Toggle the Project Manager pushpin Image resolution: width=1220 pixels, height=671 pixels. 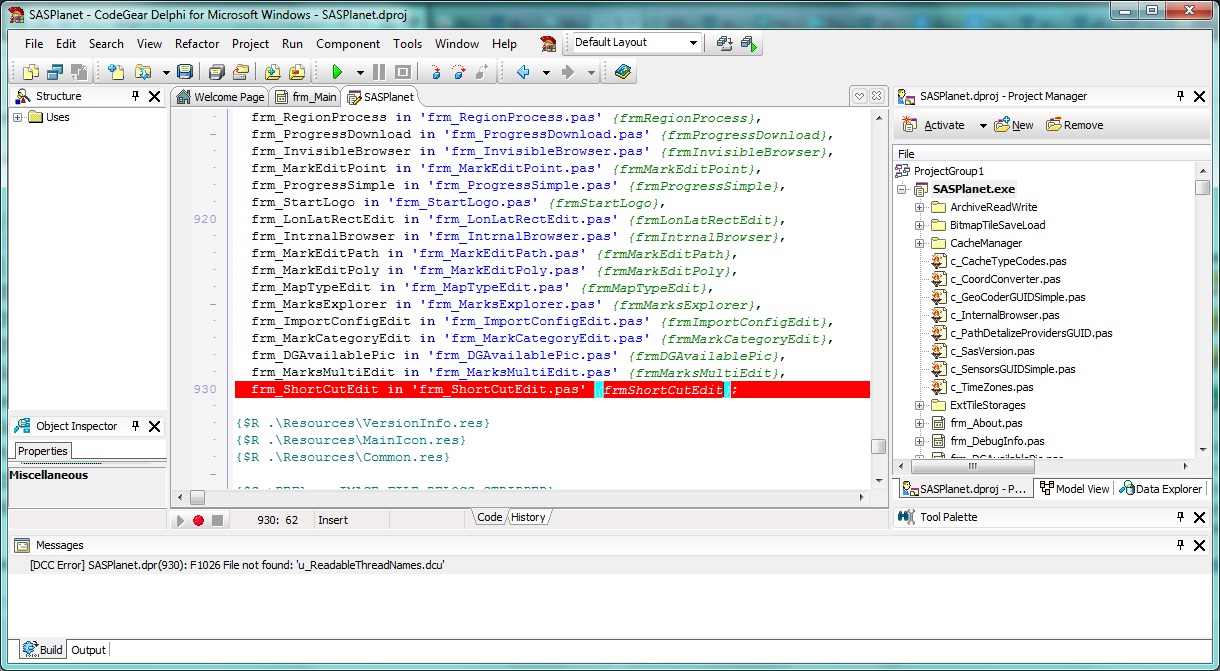pos(1180,96)
